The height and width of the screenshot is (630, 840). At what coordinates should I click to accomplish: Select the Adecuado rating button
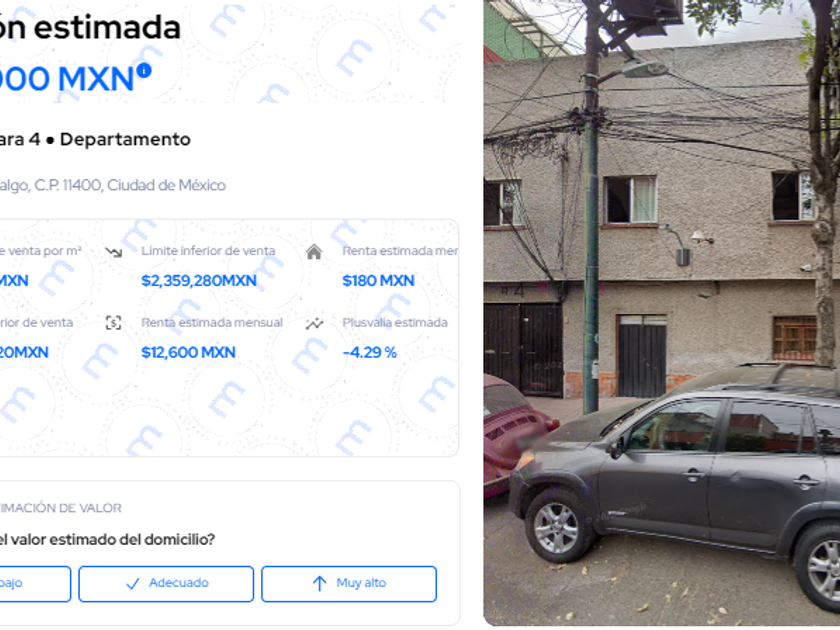(x=166, y=584)
